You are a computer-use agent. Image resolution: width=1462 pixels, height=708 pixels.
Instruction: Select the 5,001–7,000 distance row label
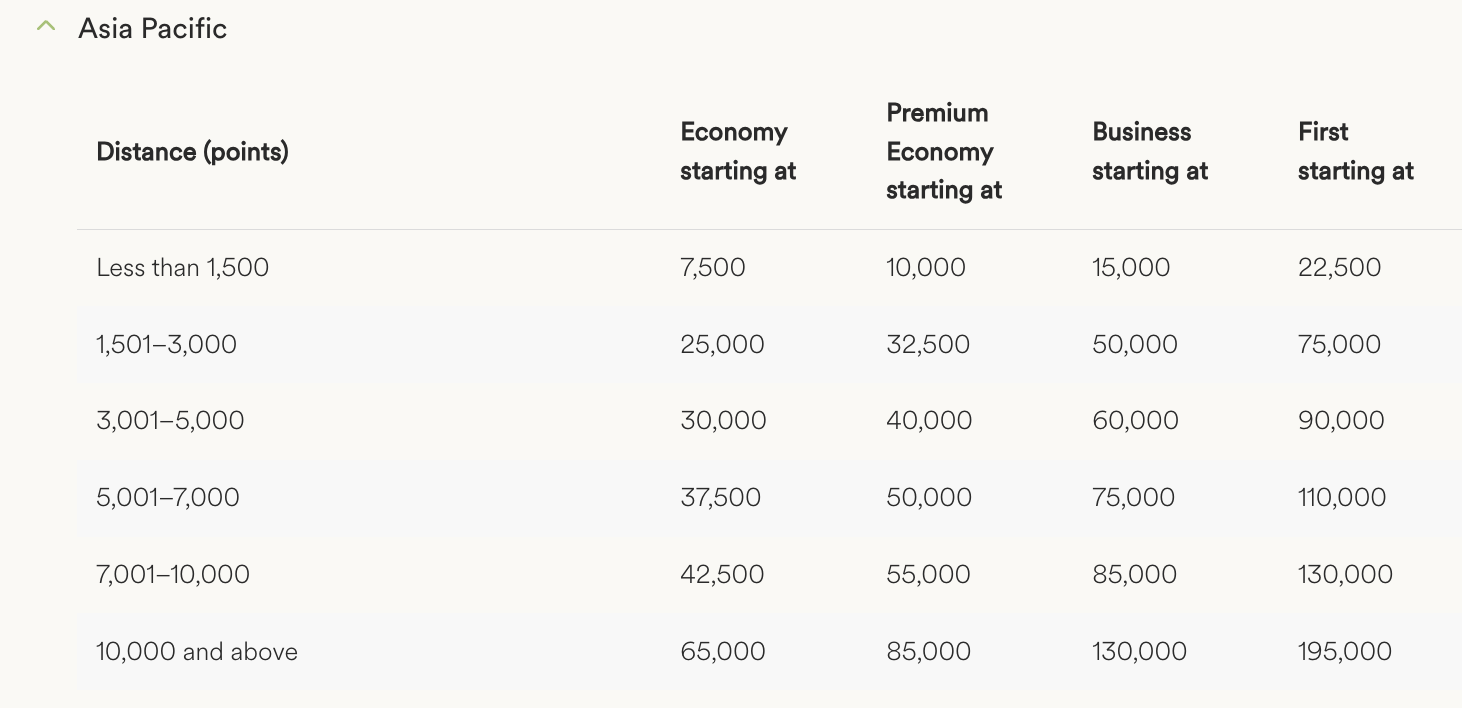168,498
